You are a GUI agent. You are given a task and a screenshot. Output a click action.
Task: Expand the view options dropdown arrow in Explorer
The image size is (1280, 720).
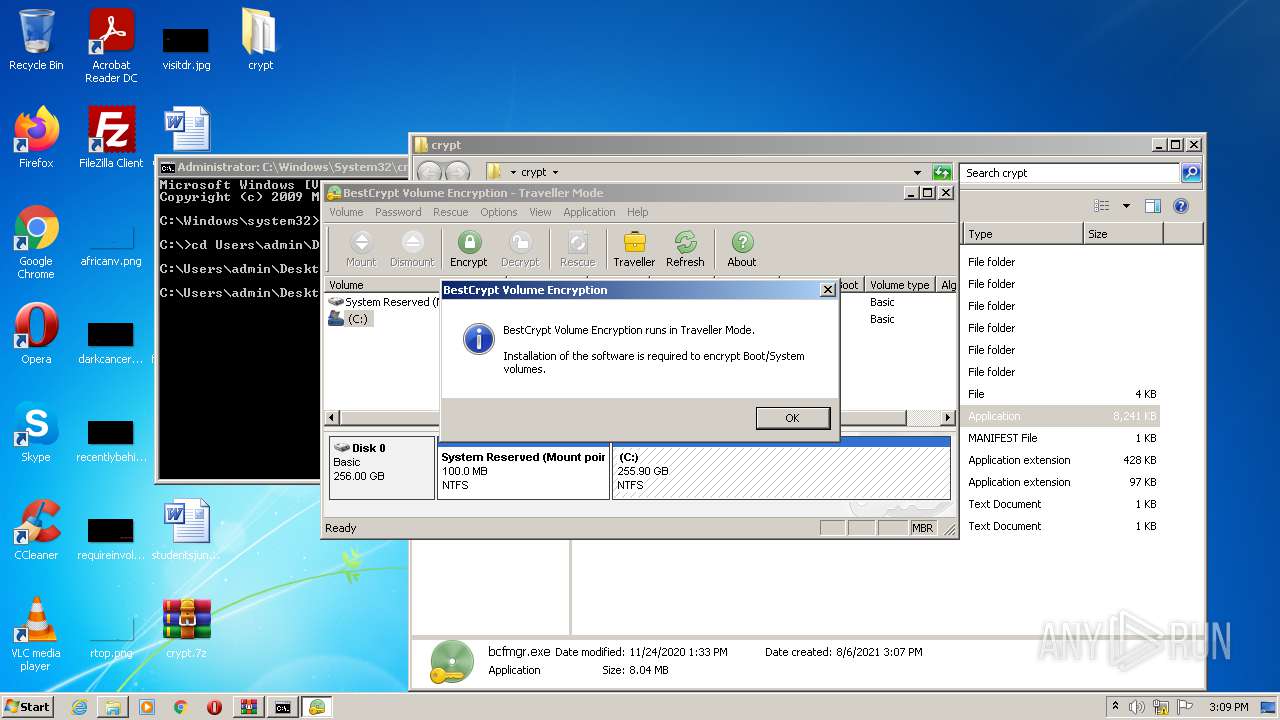(x=1126, y=206)
